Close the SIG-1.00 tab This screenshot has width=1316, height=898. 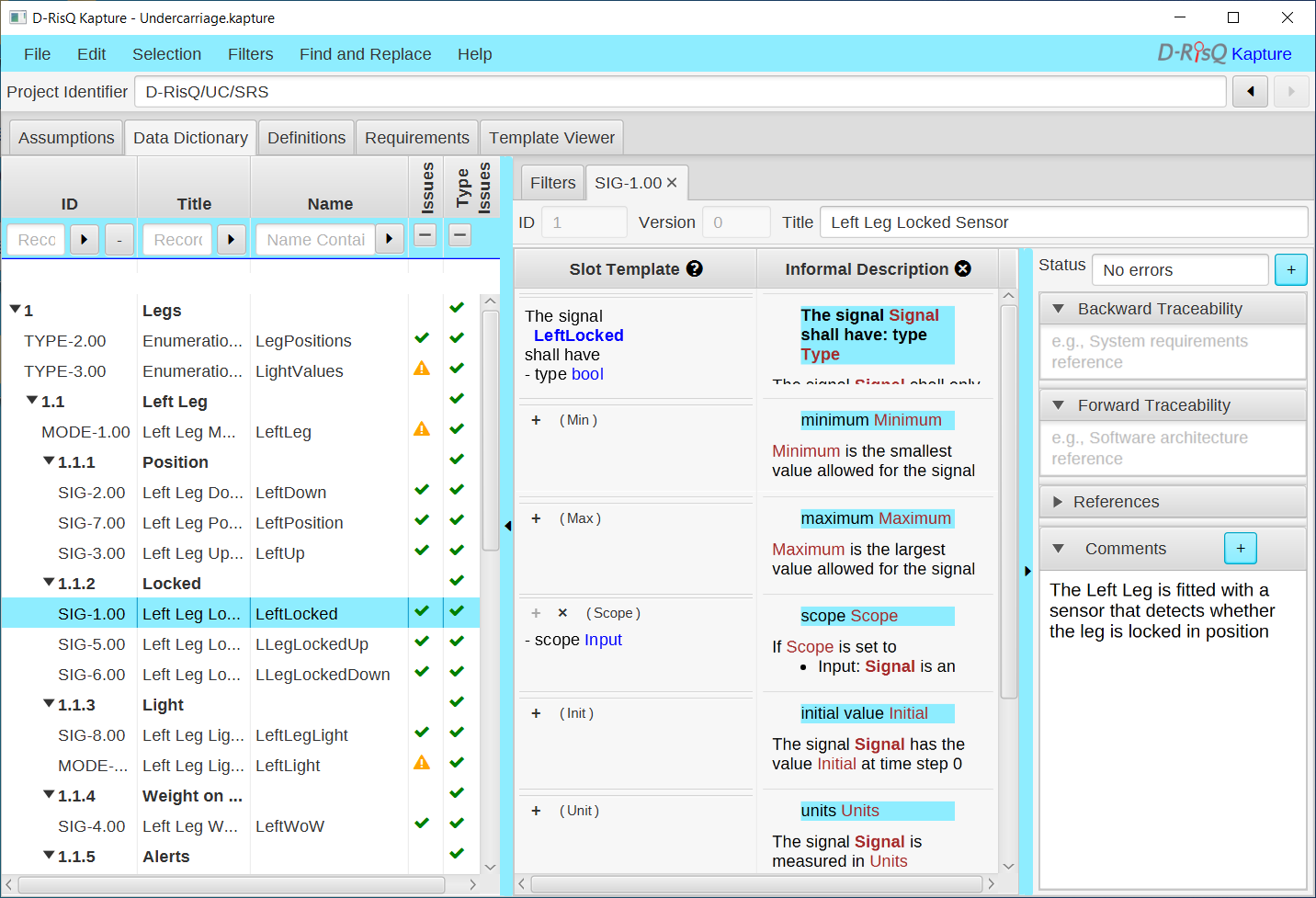672,183
